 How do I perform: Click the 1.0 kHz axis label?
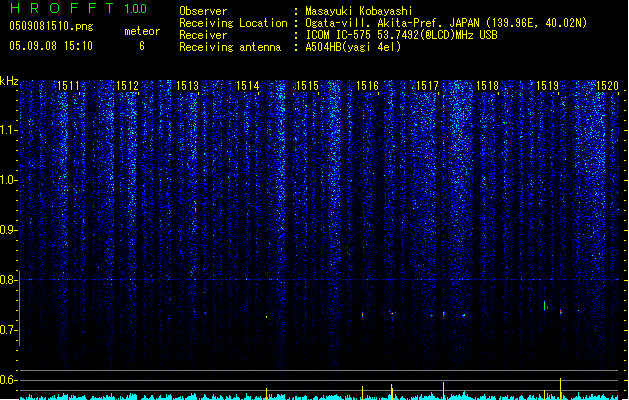tap(8, 180)
